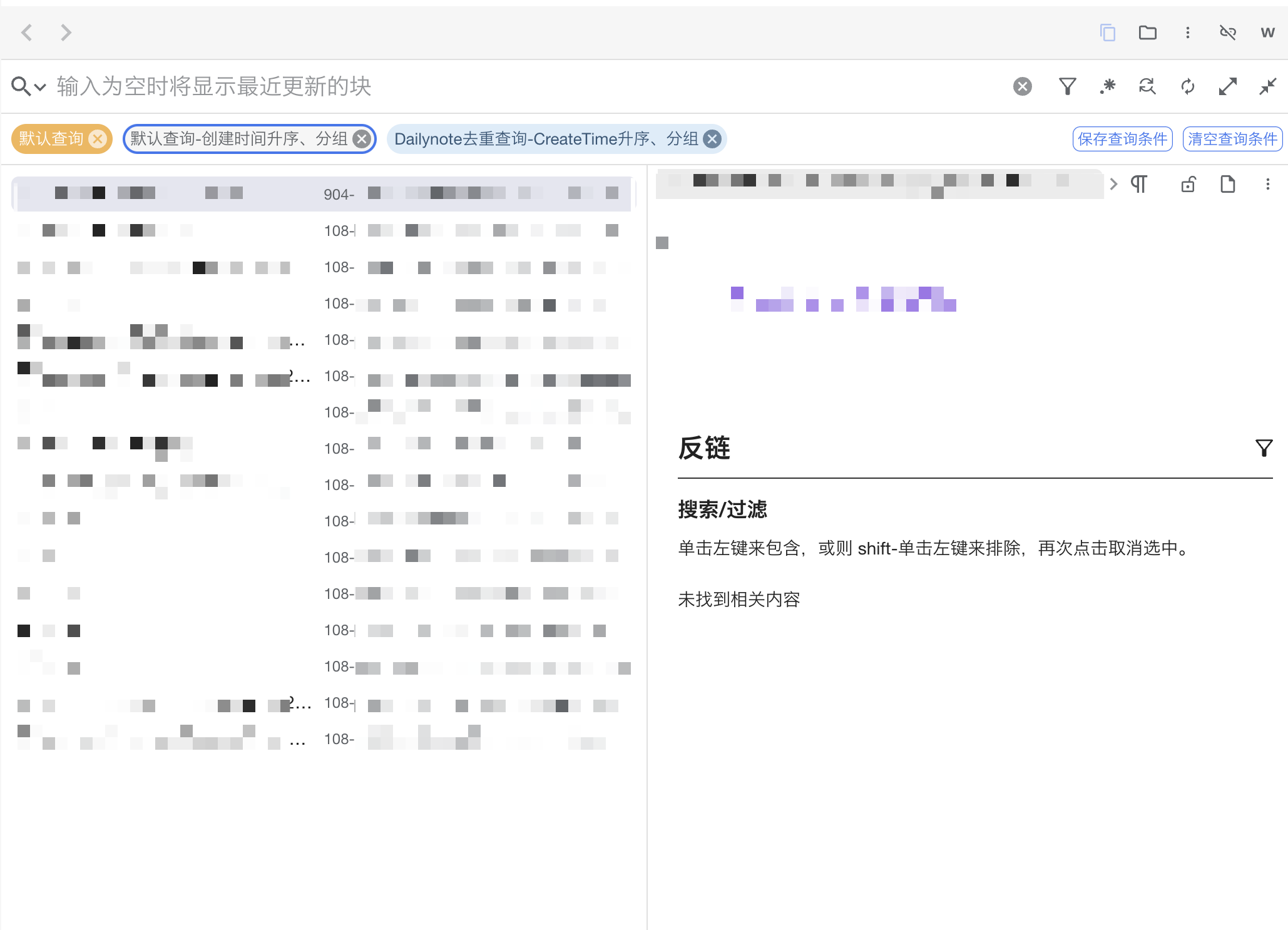Open the search filter funnel icon
Viewport: 1288px width, 930px height.
click(x=1067, y=86)
